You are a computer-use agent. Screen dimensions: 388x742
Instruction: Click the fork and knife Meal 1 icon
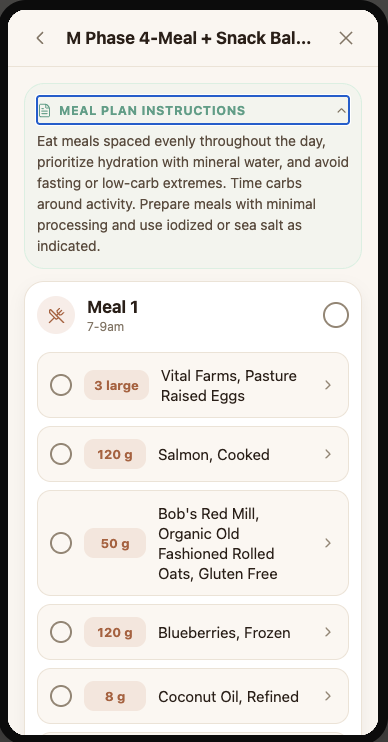[56, 315]
